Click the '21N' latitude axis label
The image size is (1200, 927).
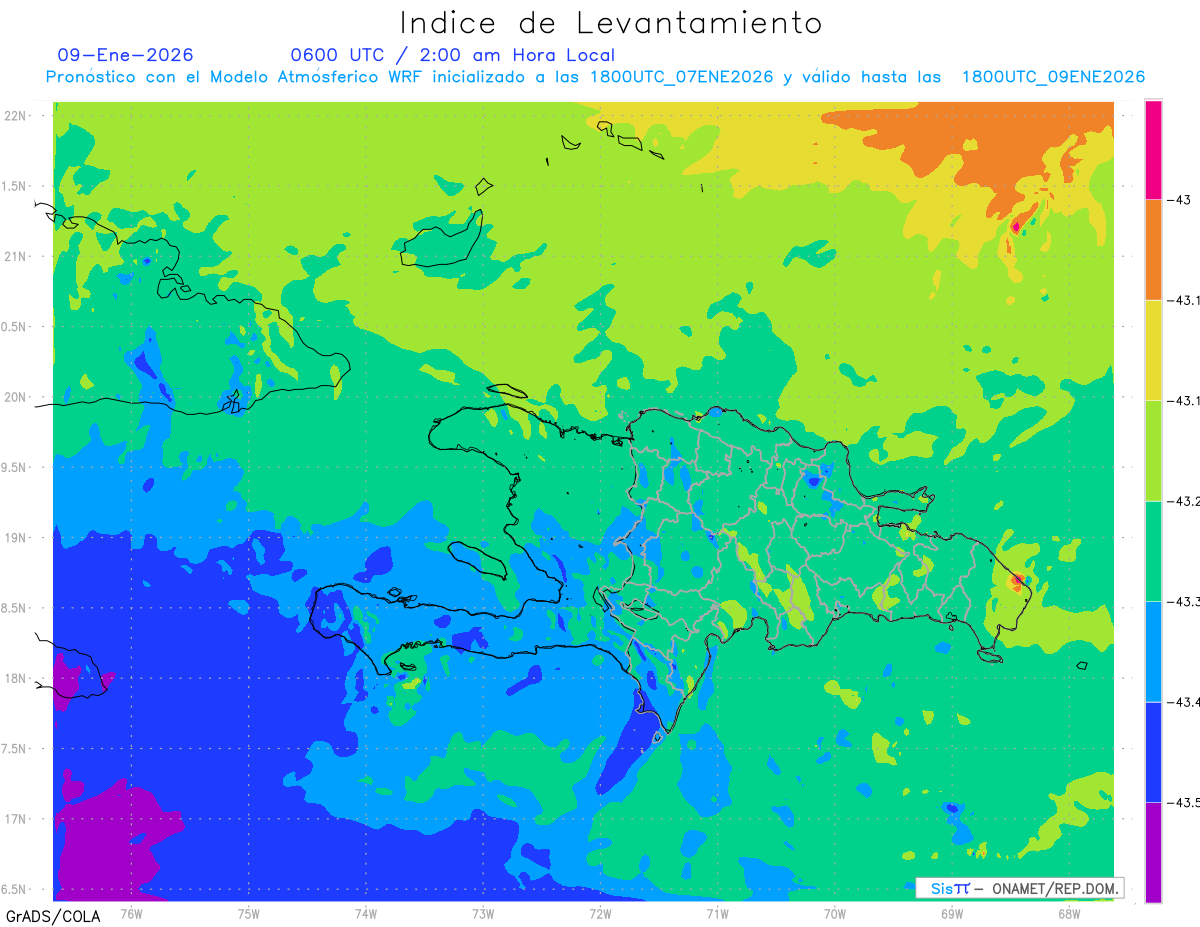click(15, 256)
